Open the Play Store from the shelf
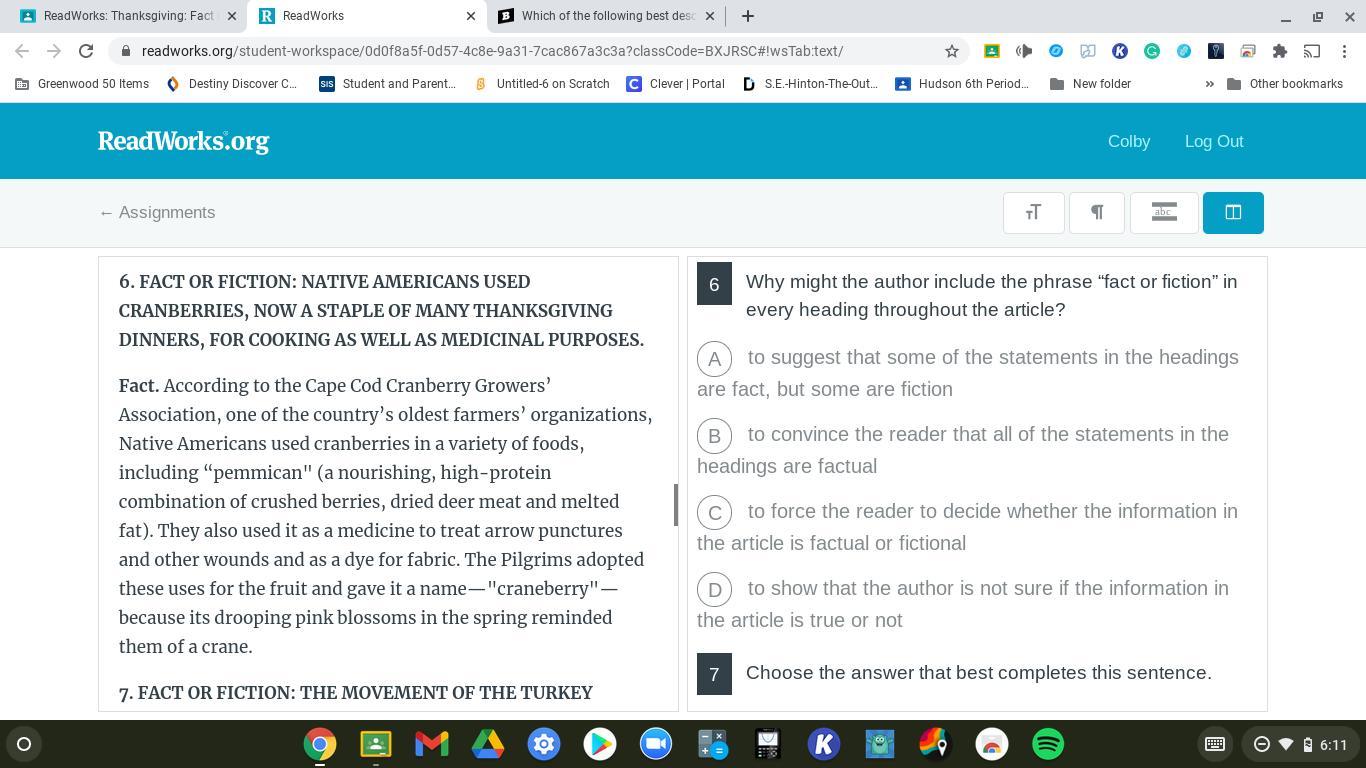Screen dimensions: 1366x768 point(600,744)
